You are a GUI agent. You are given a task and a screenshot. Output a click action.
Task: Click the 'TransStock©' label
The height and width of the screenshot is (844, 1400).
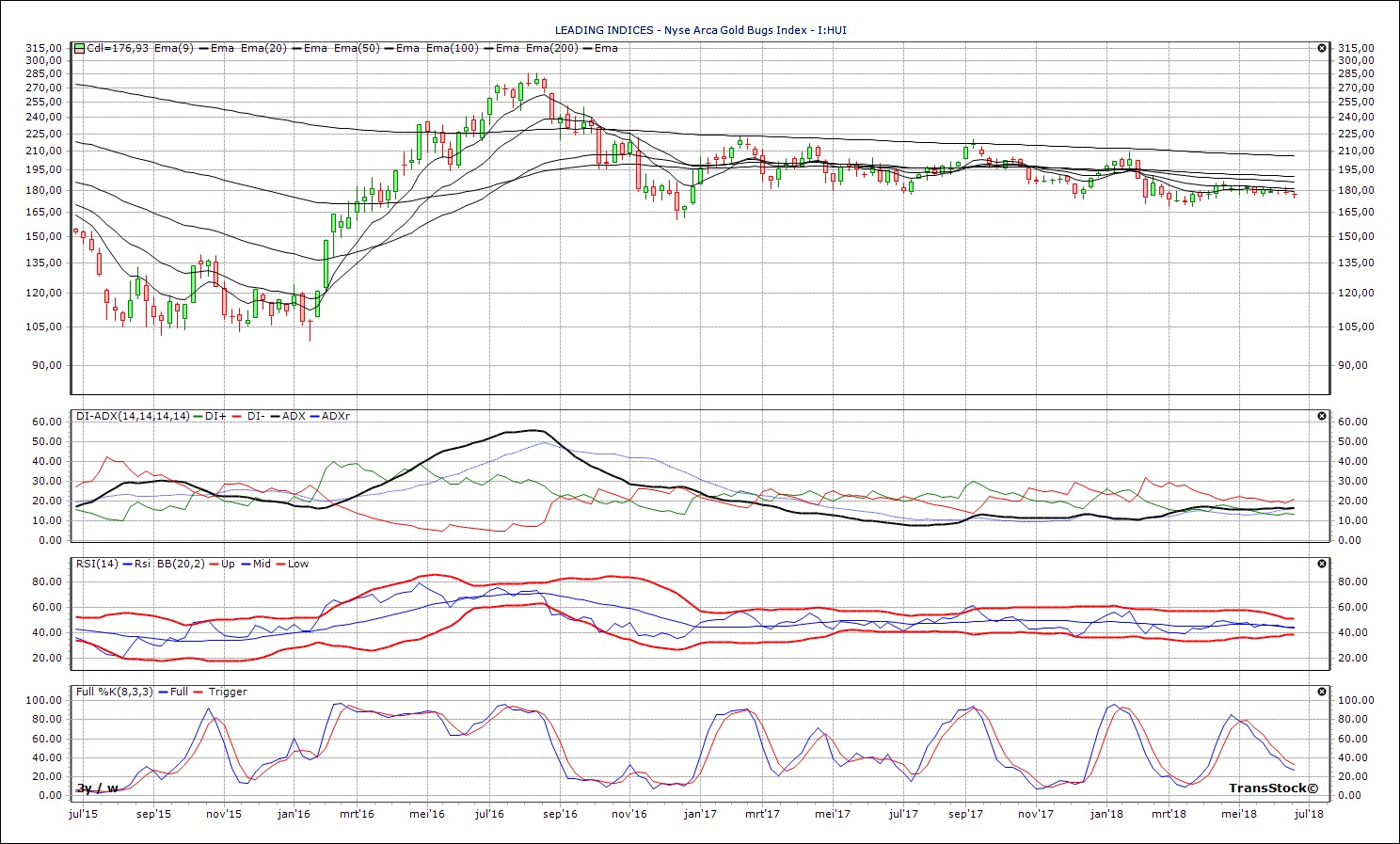click(1274, 788)
